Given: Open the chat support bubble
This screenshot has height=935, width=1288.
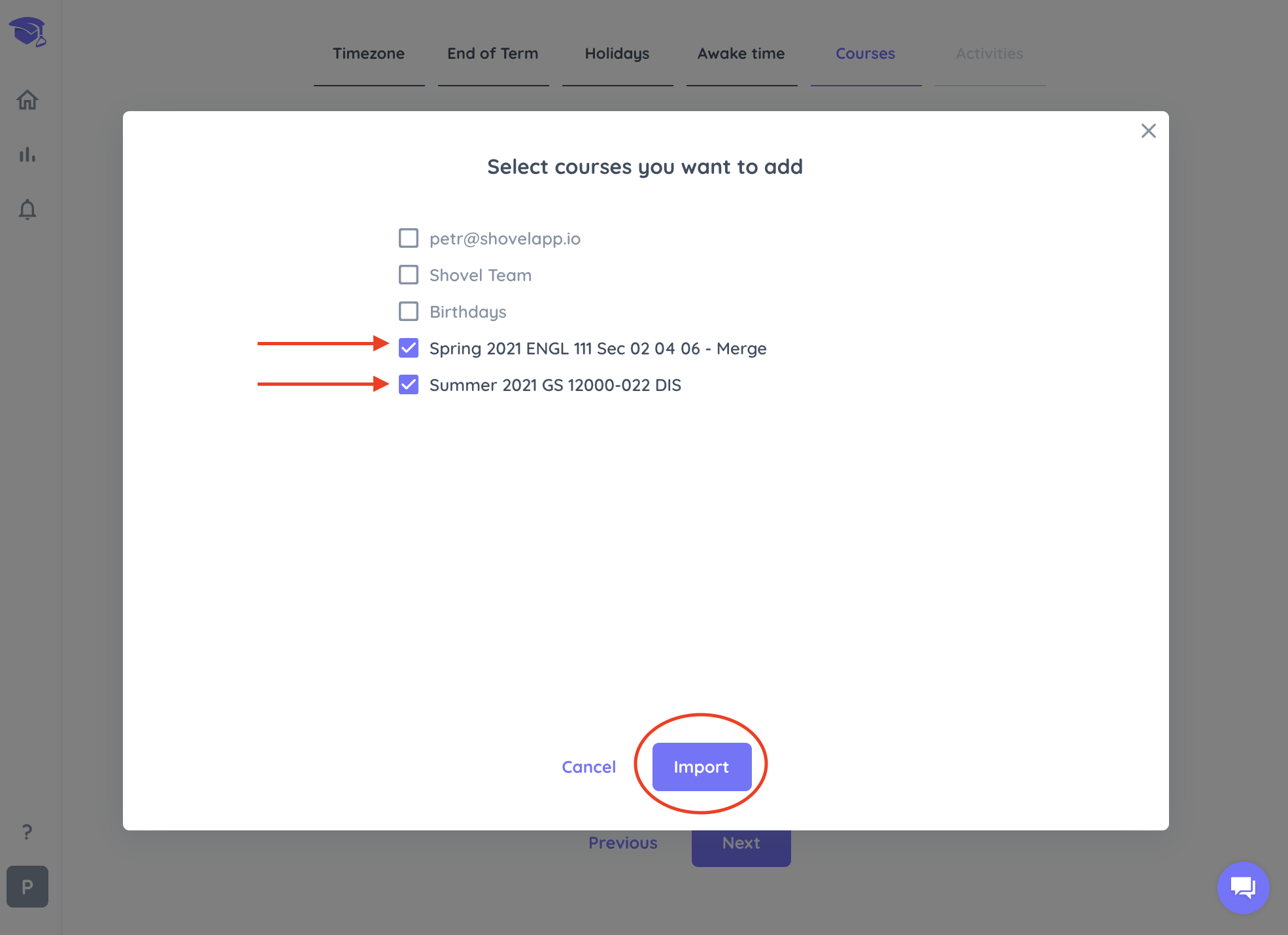Looking at the screenshot, I should (x=1243, y=887).
